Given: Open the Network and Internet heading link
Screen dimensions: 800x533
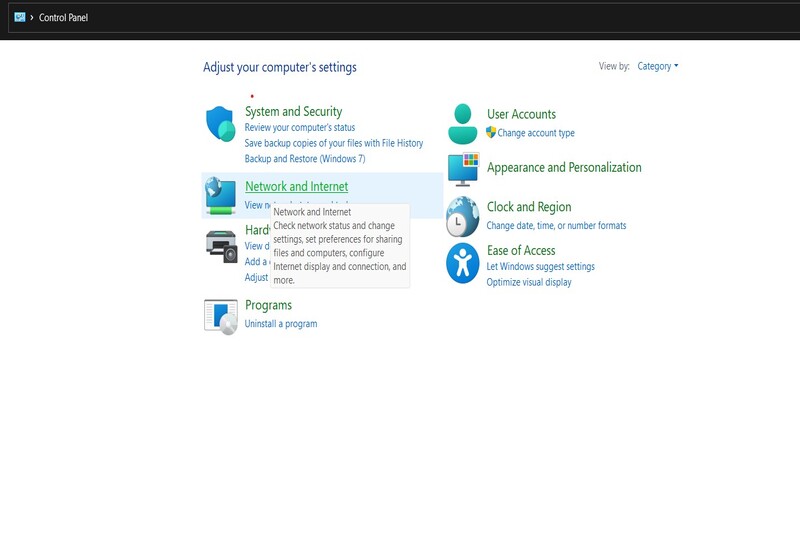Looking at the screenshot, I should pos(296,187).
